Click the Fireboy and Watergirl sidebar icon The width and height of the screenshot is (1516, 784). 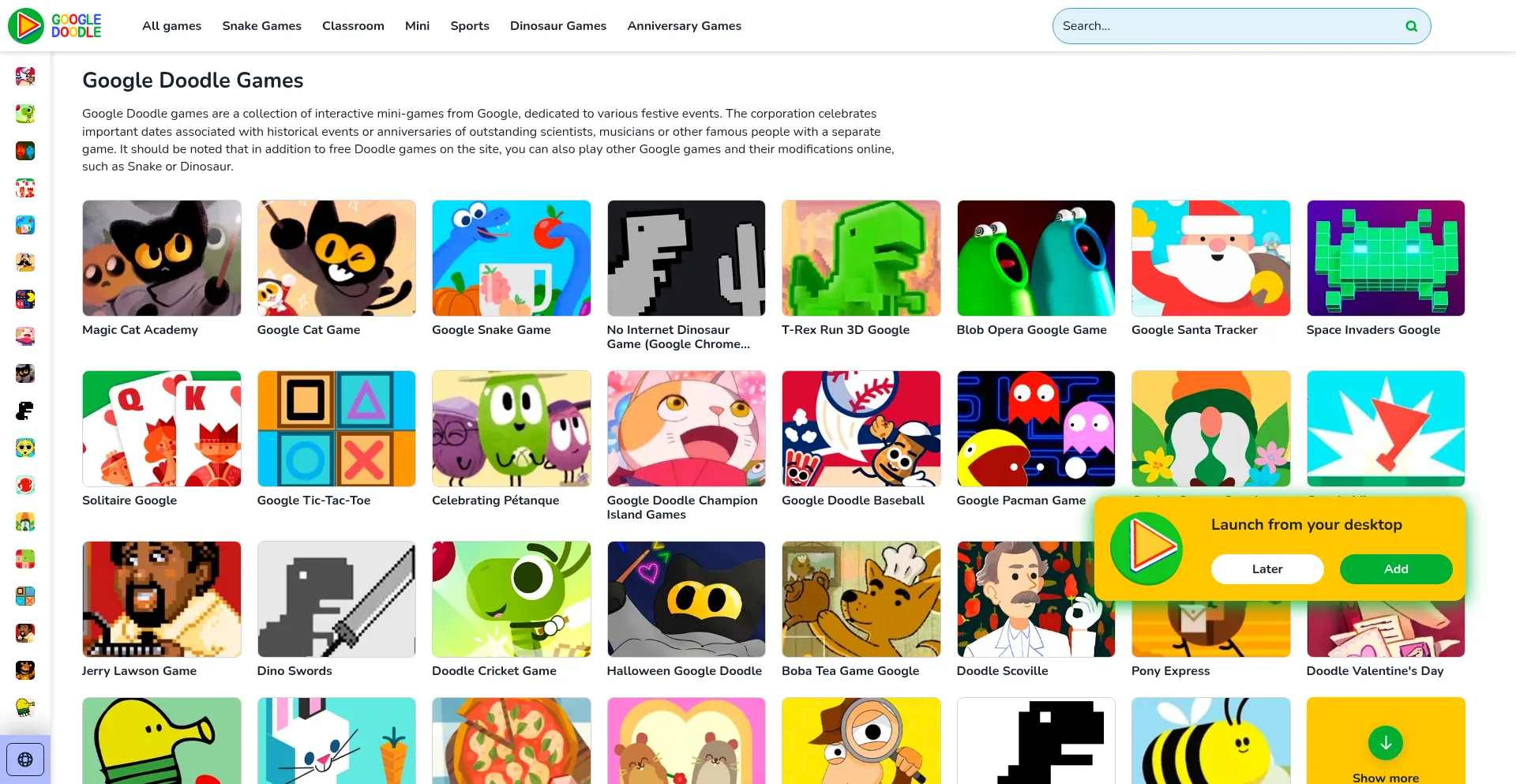25,151
